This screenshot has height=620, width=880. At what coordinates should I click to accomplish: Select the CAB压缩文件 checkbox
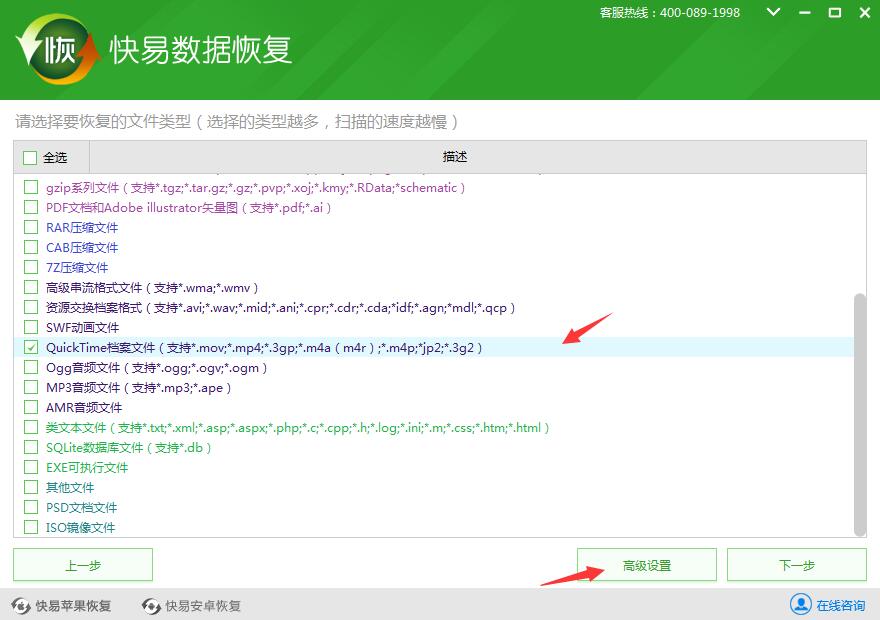pos(31,247)
